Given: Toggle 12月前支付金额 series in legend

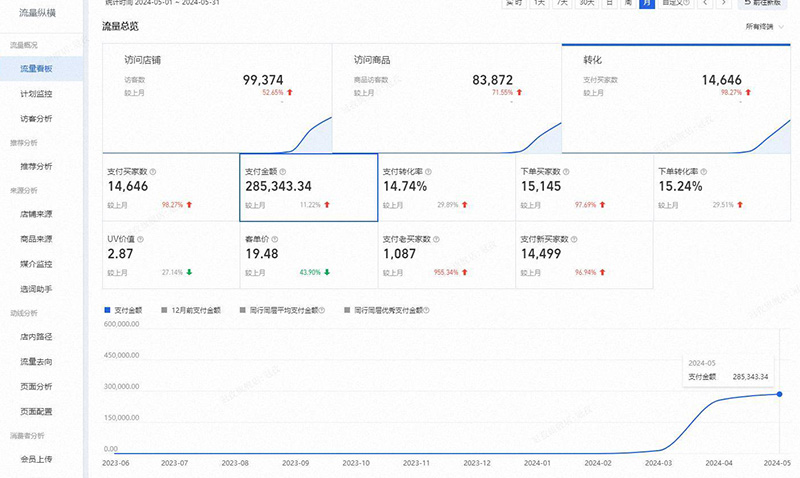Looking at the screenshot, I should 191,310.
